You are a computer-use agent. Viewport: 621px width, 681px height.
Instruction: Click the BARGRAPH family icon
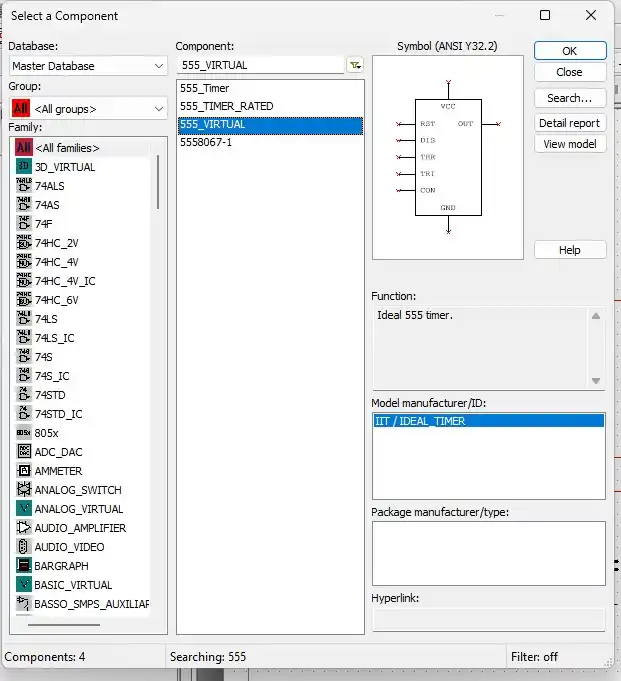[24, 565]
